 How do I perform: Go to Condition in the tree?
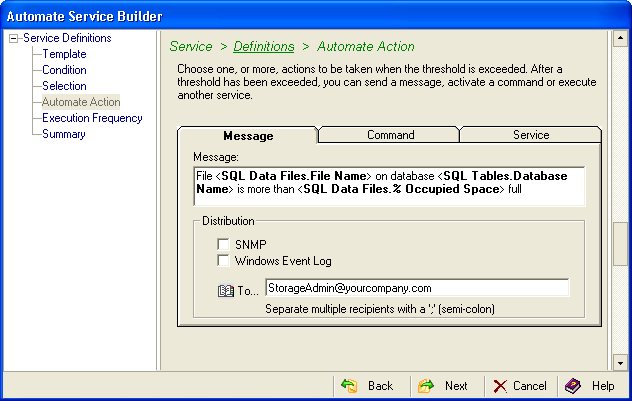[x=64, y=70]
